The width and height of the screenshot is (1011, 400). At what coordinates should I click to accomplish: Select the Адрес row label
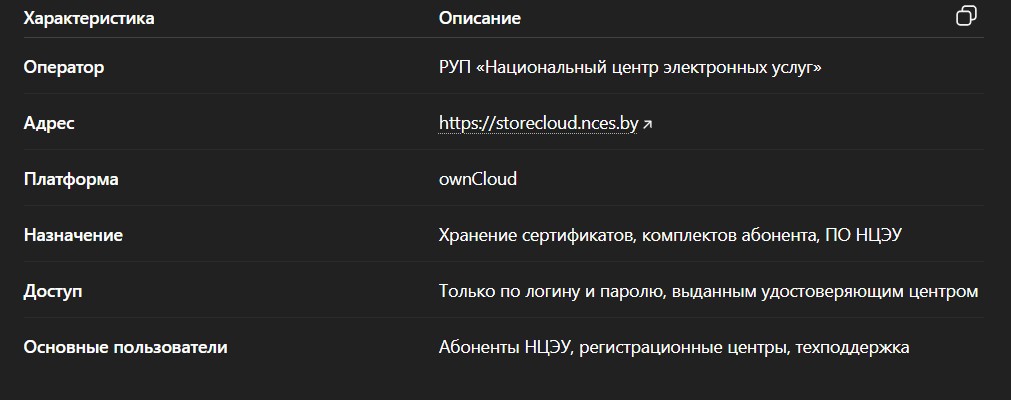[49, 123]
